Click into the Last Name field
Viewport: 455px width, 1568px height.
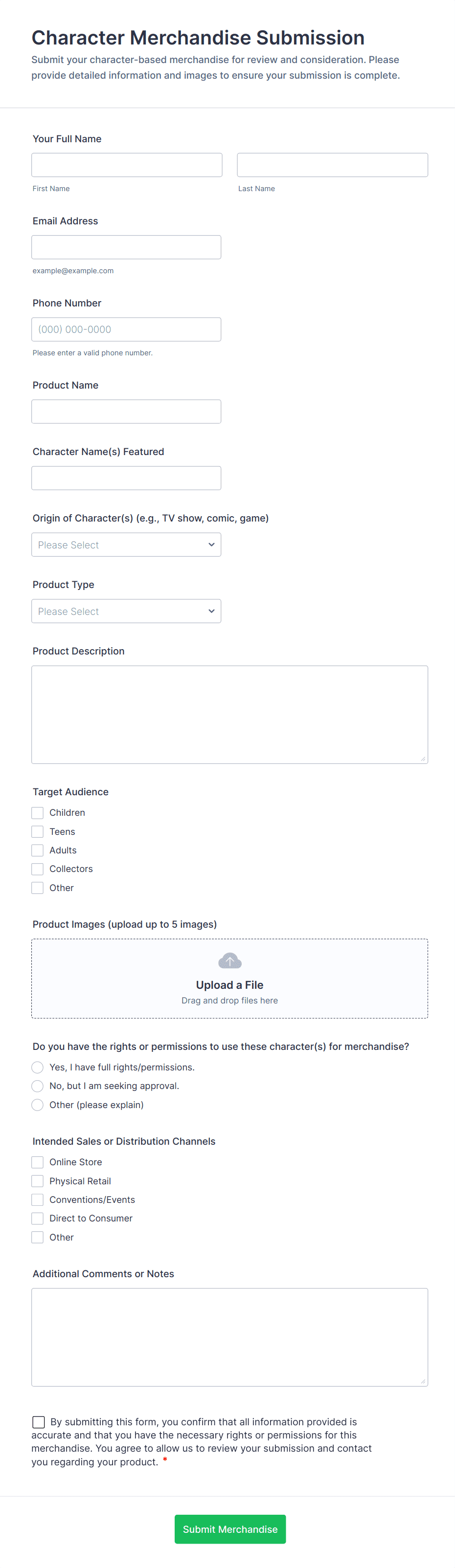332,165
